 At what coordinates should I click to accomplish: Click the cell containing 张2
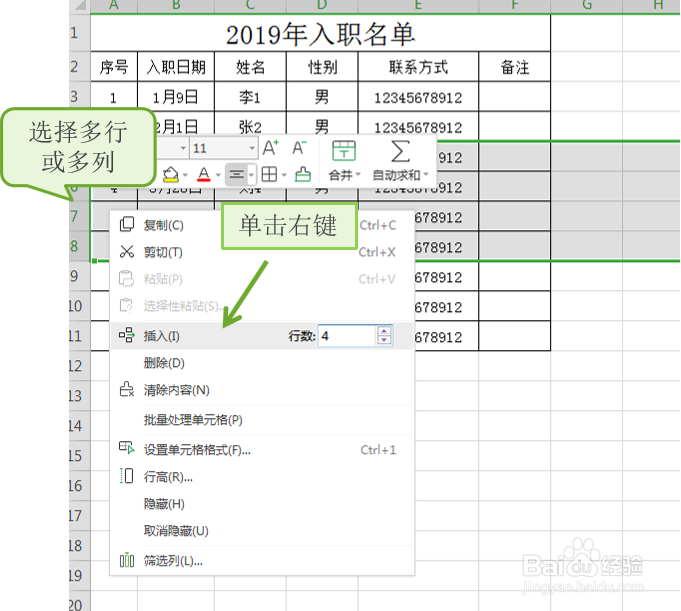pyautogui.click(x=250, y=126)
